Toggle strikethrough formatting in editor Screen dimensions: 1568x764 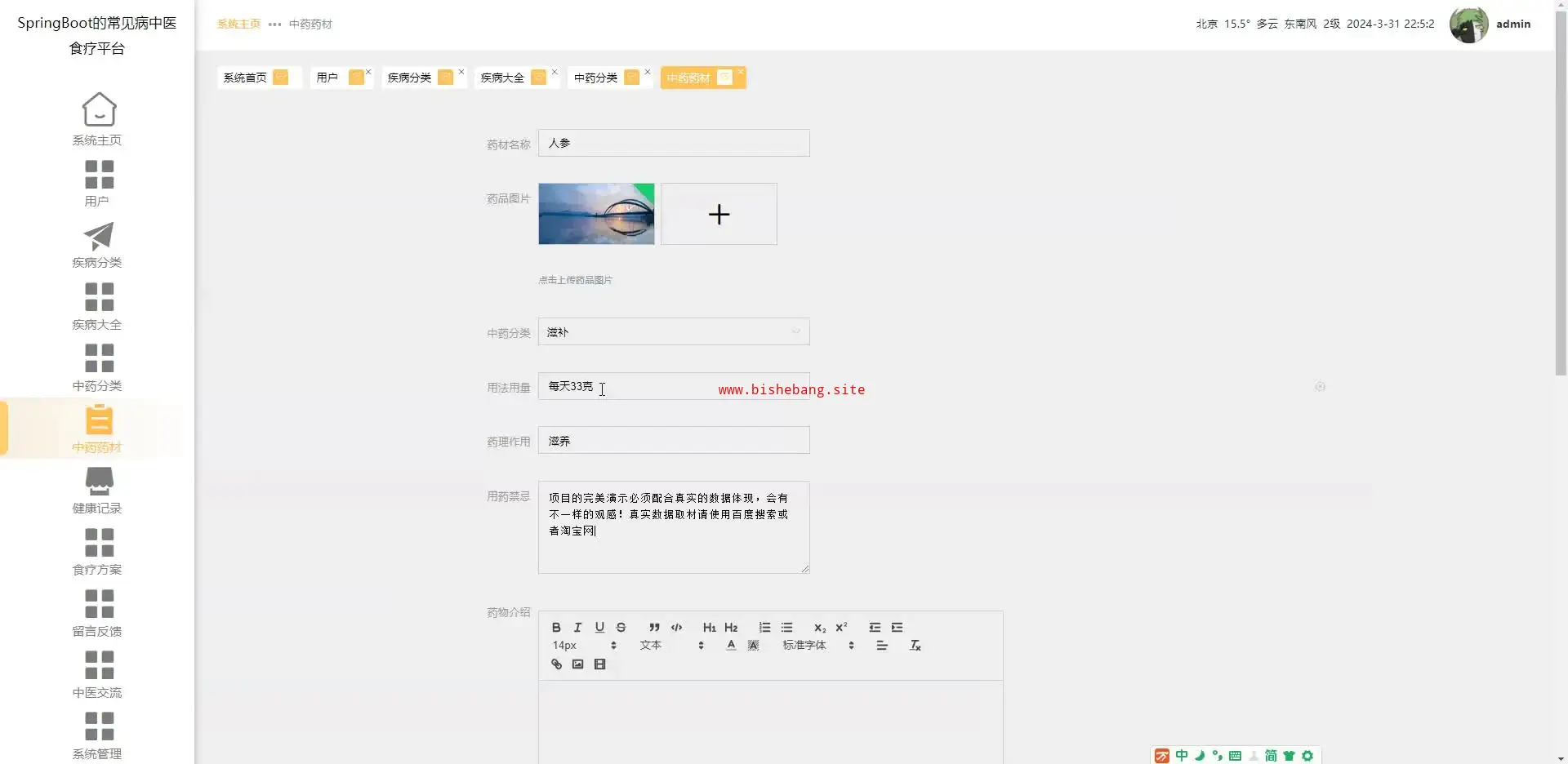621,627
